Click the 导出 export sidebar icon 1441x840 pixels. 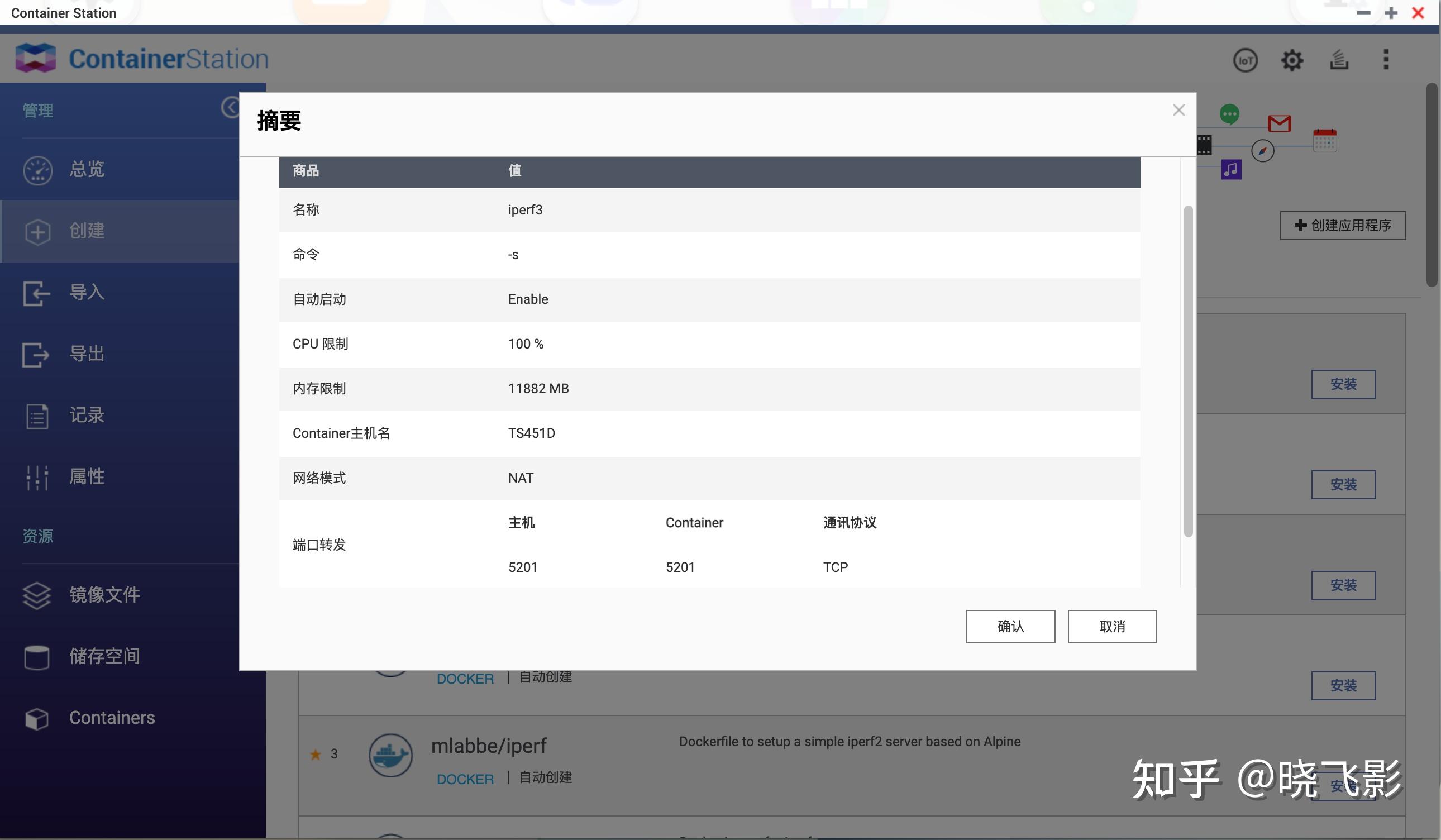pos(37,354)
